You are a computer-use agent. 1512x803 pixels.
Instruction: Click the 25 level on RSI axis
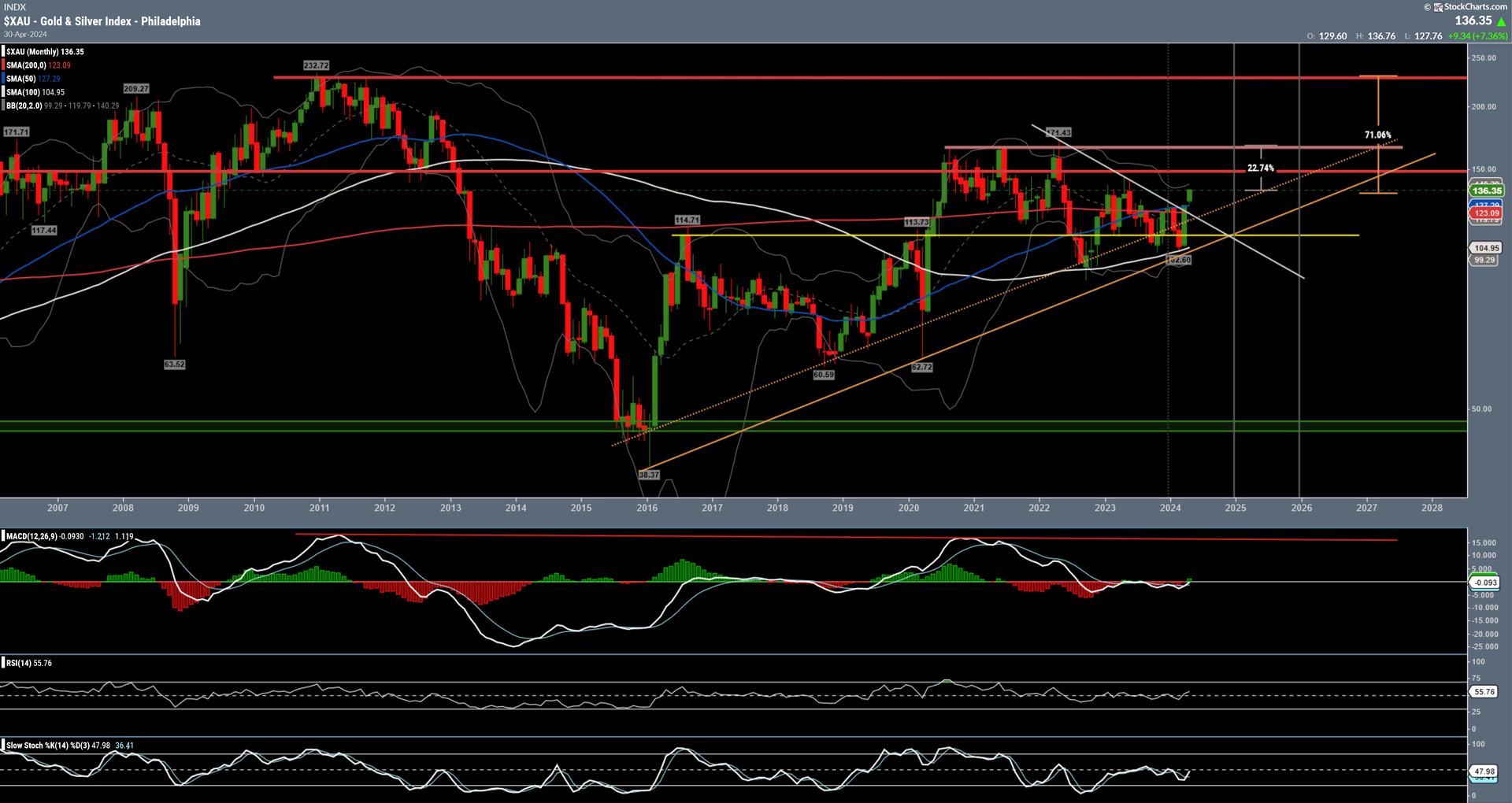1476,712
